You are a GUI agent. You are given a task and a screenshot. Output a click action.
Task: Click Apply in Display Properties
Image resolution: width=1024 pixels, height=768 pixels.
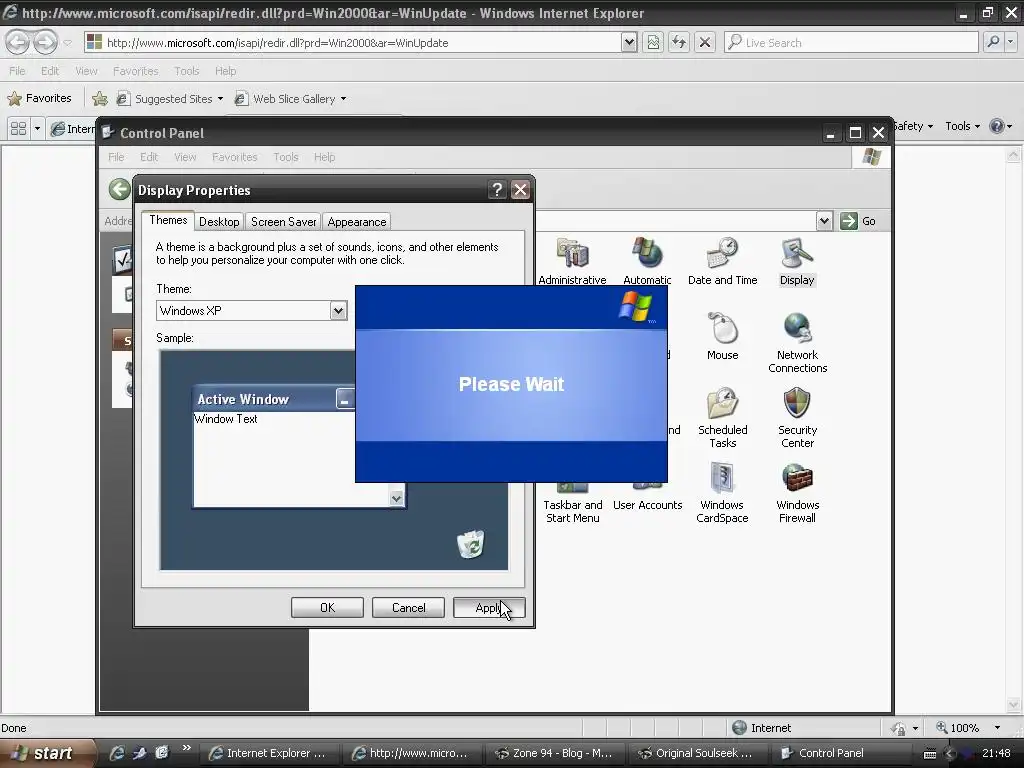pos(489,607)
